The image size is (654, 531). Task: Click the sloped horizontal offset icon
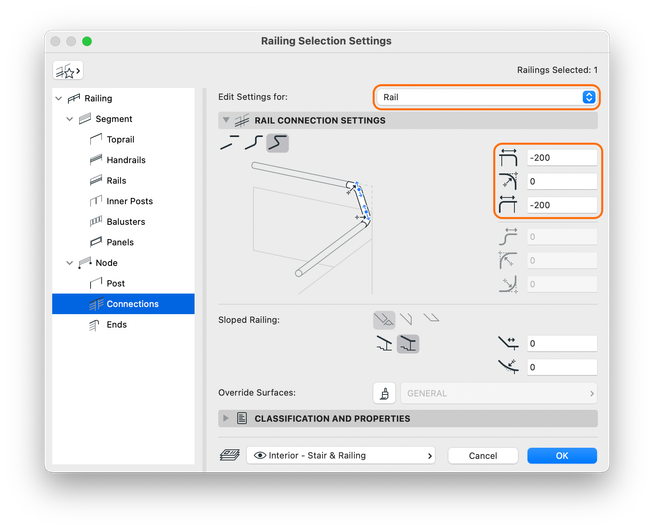(x=508, y=343)
